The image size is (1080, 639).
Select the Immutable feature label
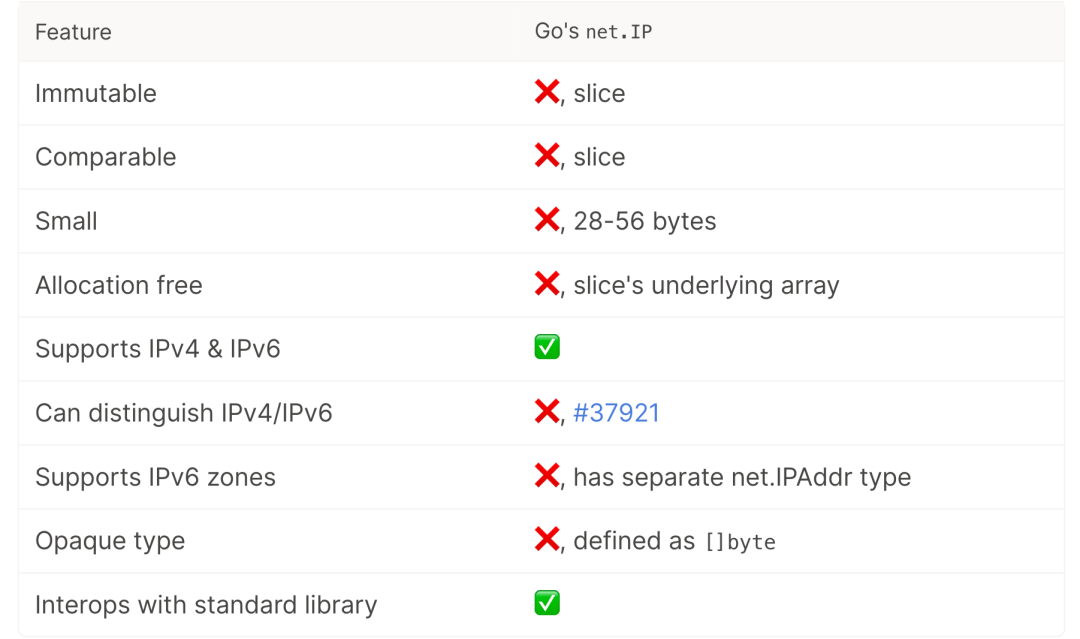click(x=96, y=93)
